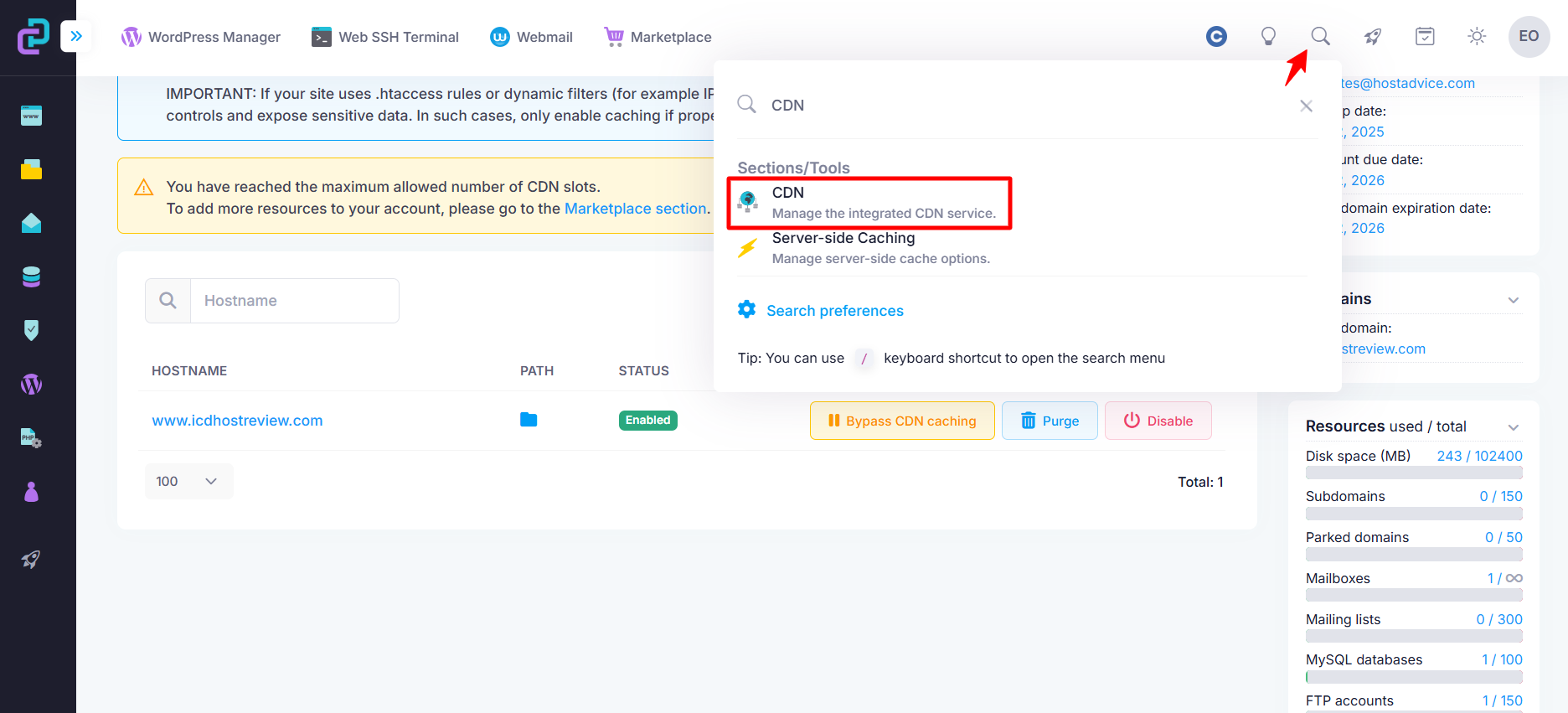This screenshot has width=1568, height=713.
Task: Open the mail envelope sidebar icon
Action: click(31, 223)
